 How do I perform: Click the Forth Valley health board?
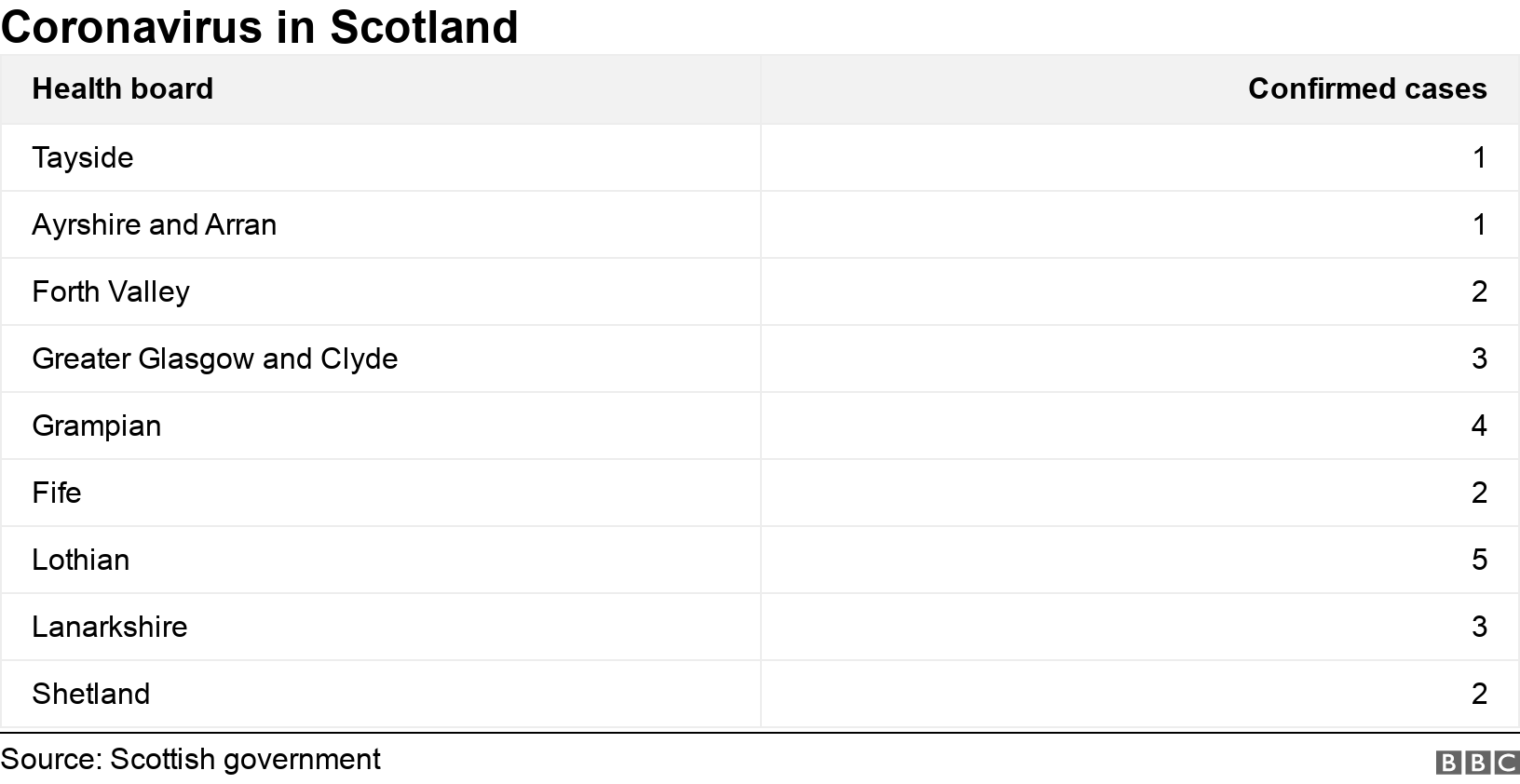point(111,291)
